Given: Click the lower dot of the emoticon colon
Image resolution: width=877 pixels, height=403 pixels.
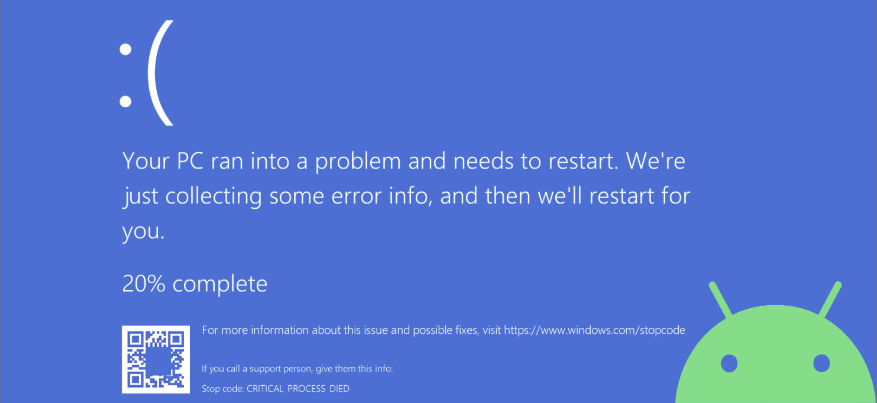Looking at the screenshot, I should 125,101.
